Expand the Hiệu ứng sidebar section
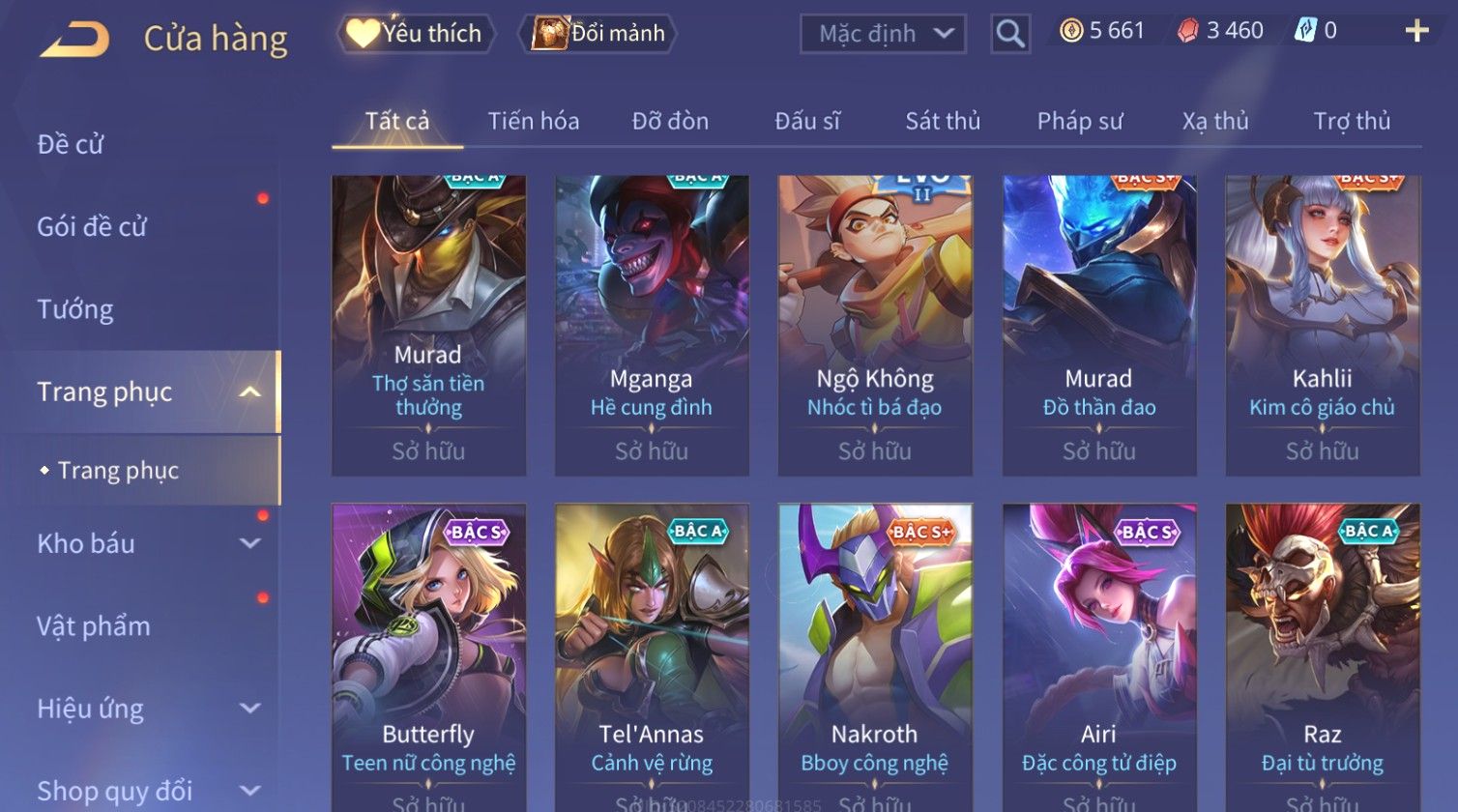 pos(249,709)
